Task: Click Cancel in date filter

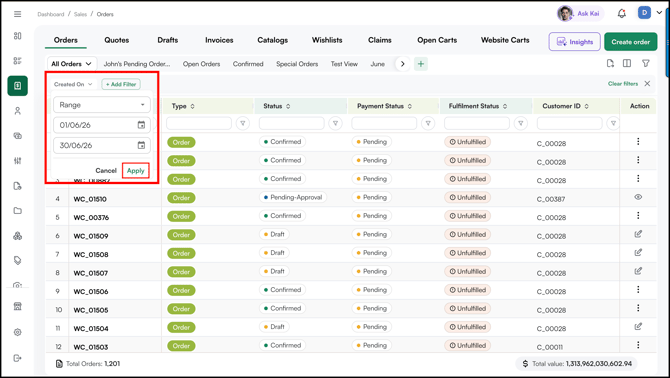Action: [x=106, y=170]
